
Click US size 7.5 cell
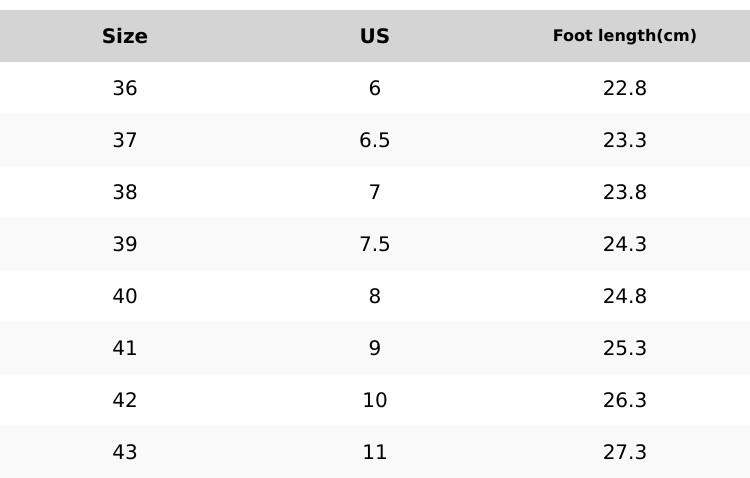click(375, 245)
